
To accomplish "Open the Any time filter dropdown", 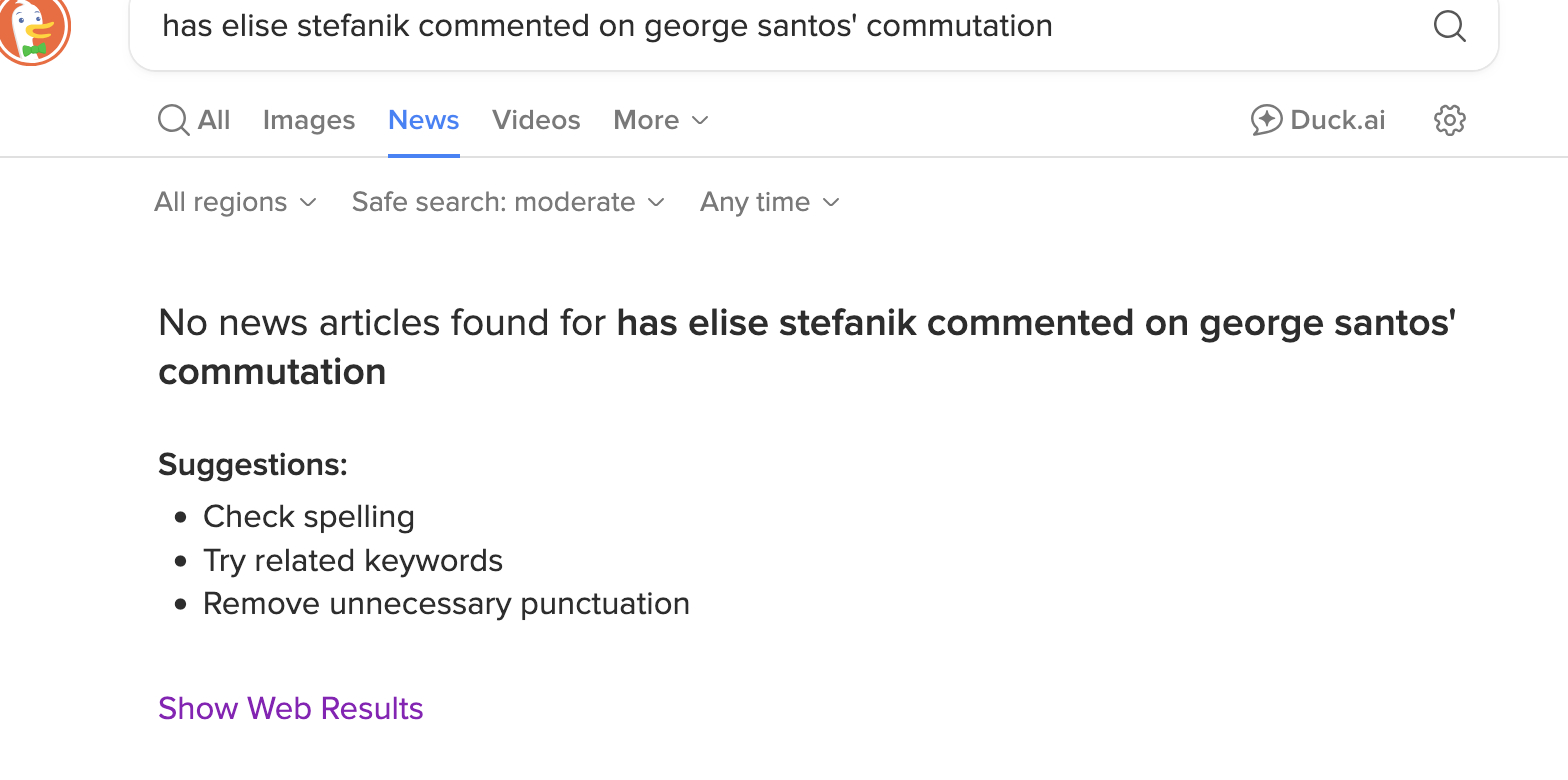I will click(x=755, y=202).
